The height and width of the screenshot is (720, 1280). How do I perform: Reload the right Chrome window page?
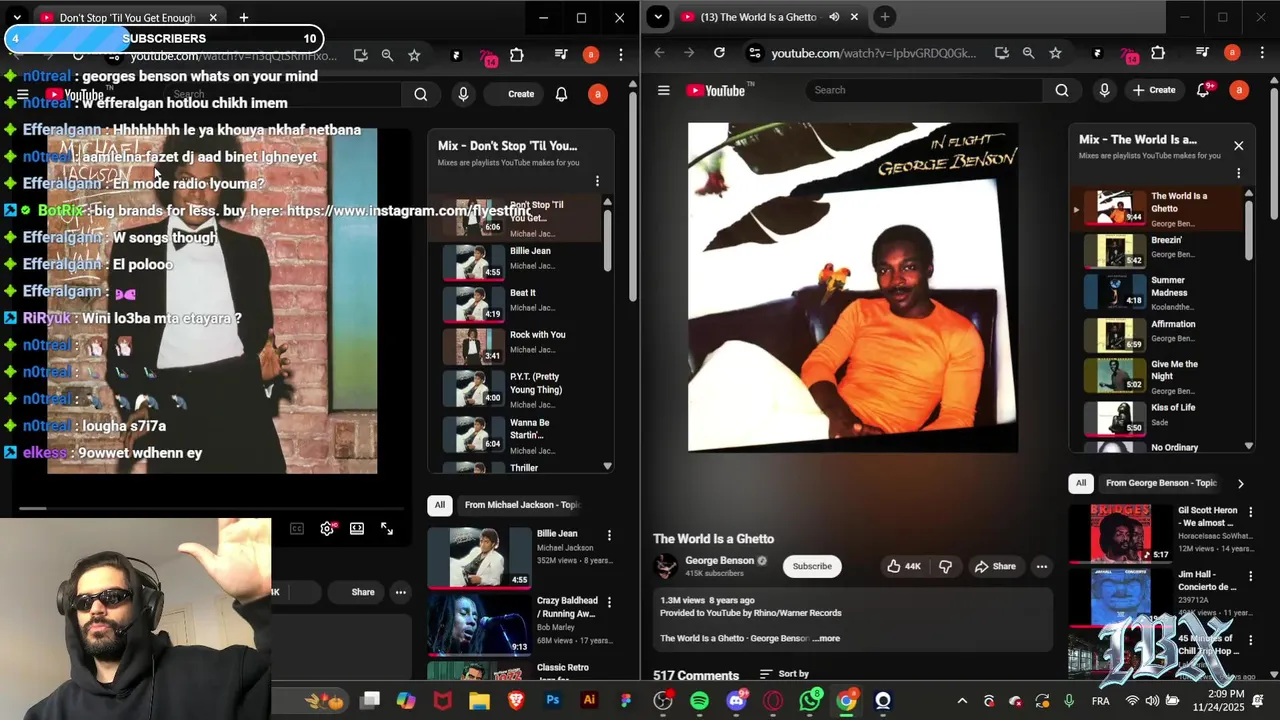click(x=719, y=53)
